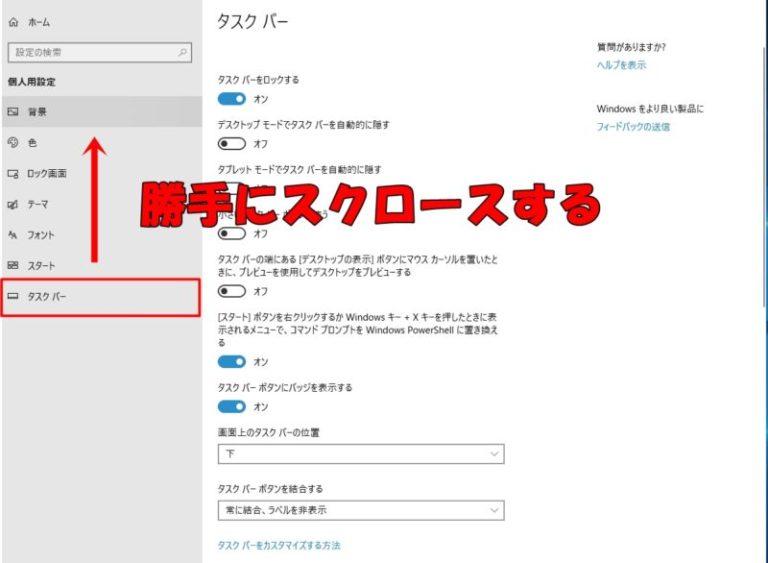Click the search magnifier icon in the settings search box
Viewport: 768px width, 563px height.
click(x=182, y=52)
